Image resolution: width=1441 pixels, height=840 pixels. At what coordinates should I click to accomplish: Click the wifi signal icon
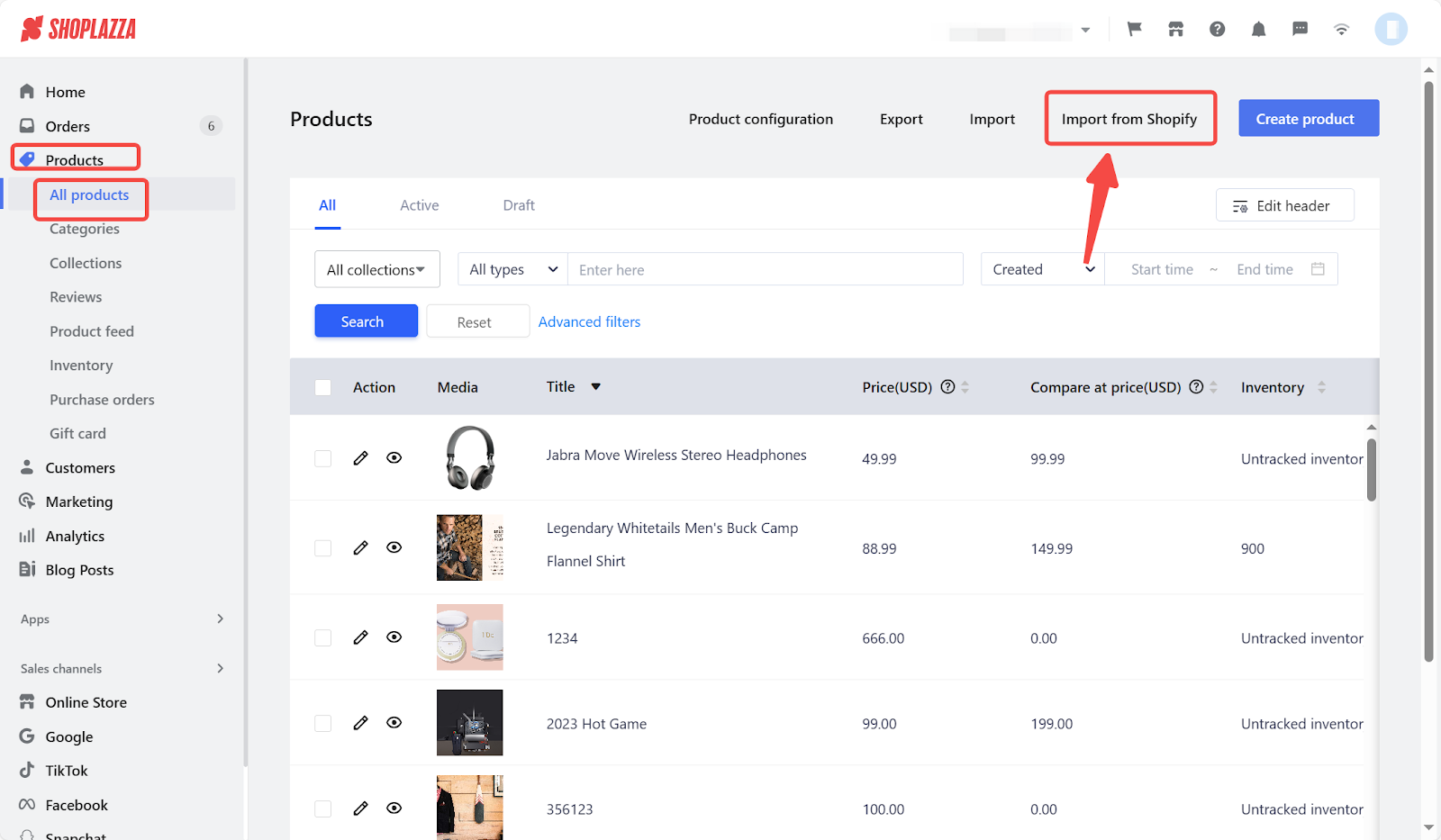(x=1342, y=29)
